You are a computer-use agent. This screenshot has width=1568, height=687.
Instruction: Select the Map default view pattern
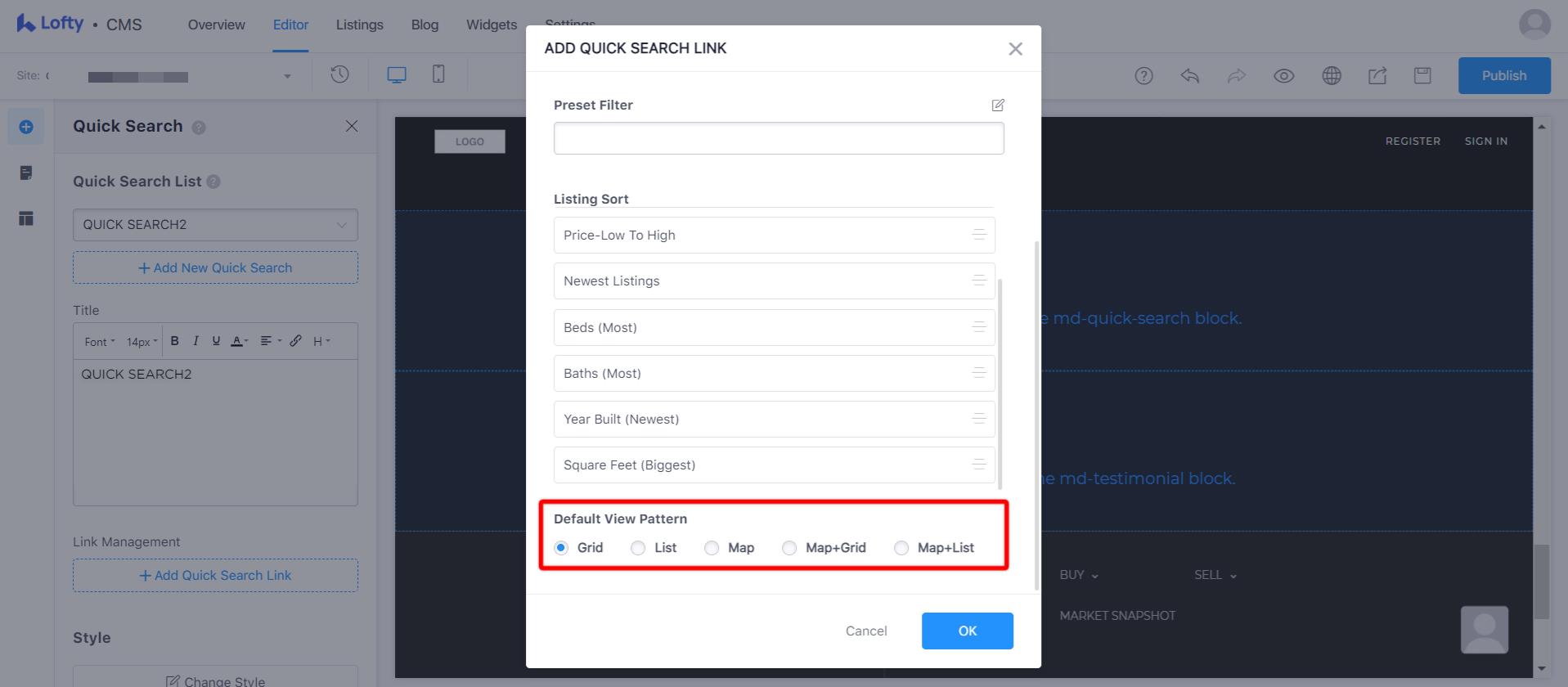(x=712, y=548)
